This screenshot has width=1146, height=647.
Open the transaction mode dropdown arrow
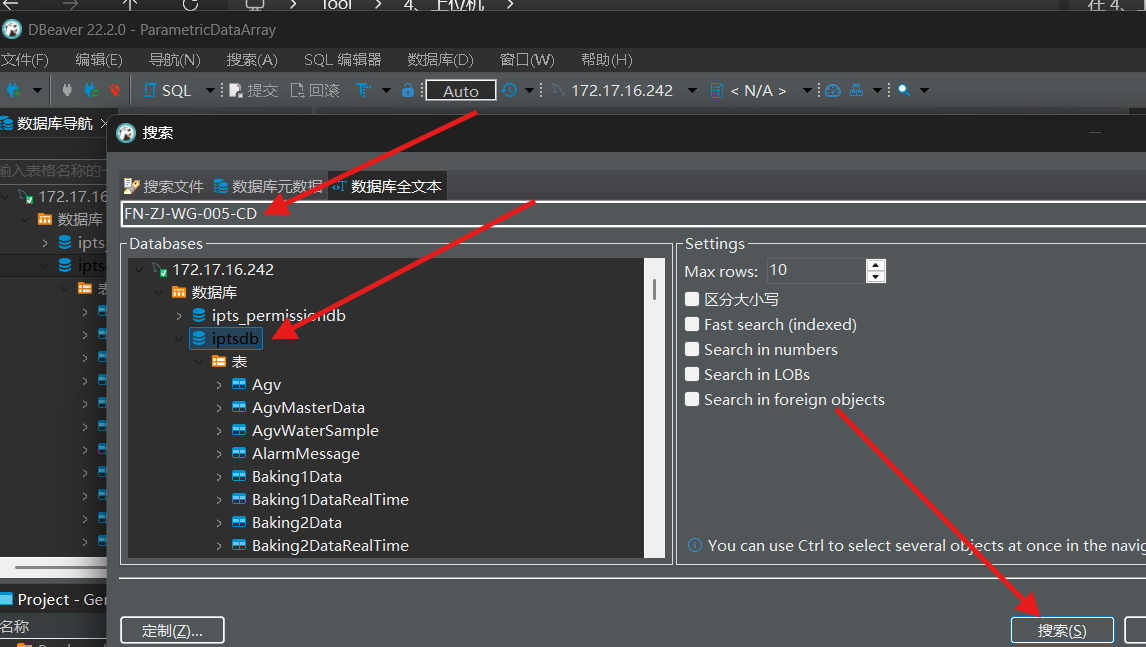(386, 91)
